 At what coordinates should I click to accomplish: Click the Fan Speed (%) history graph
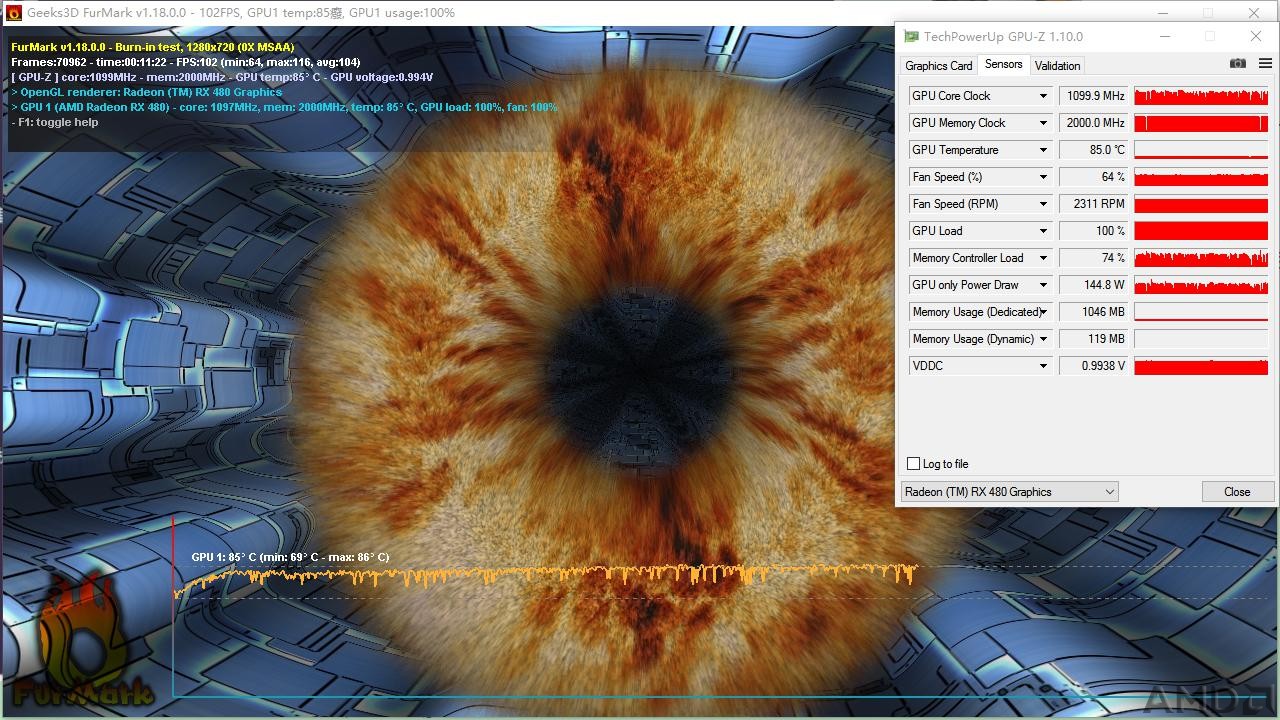pos(1201,177)
